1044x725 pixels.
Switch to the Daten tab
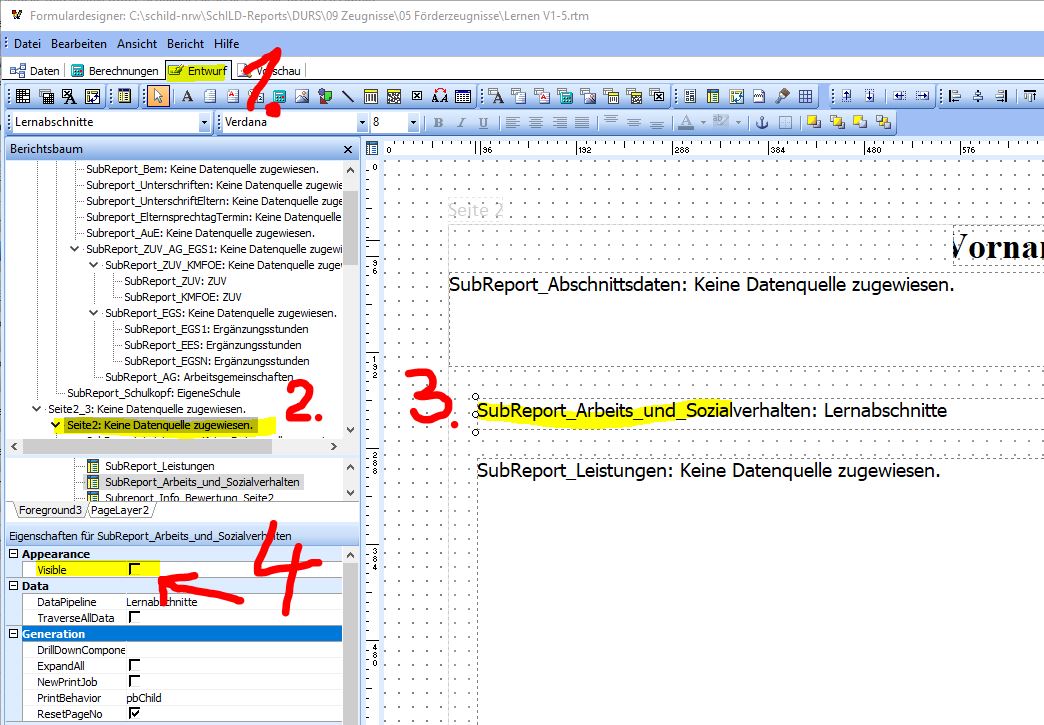pyautogui.click(x=35, y=71)
